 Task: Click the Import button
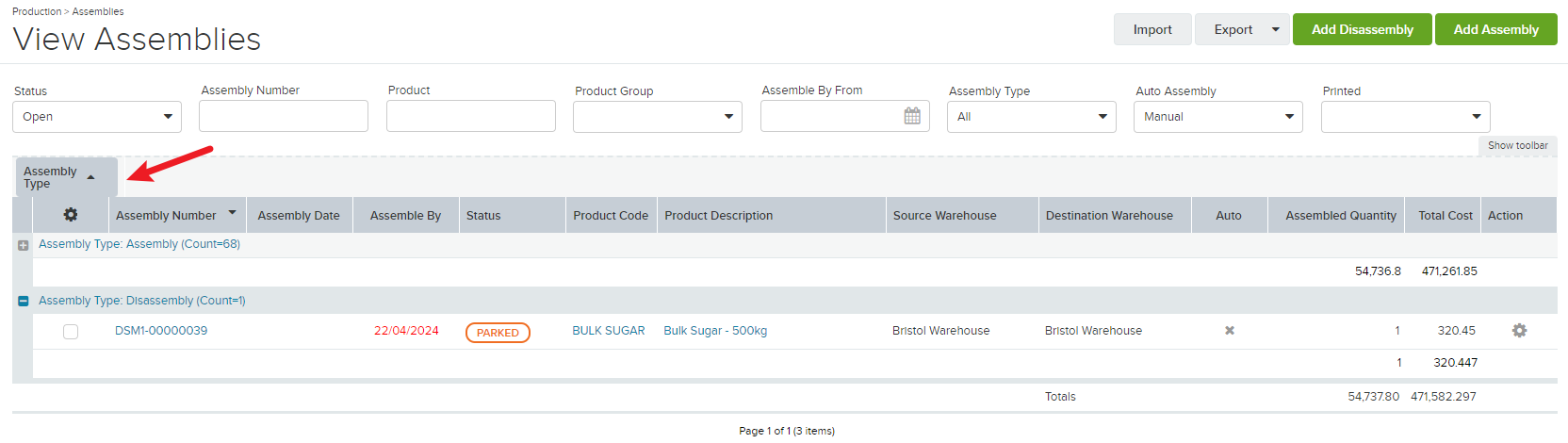pyautogui.click(x=1152, y=29)
